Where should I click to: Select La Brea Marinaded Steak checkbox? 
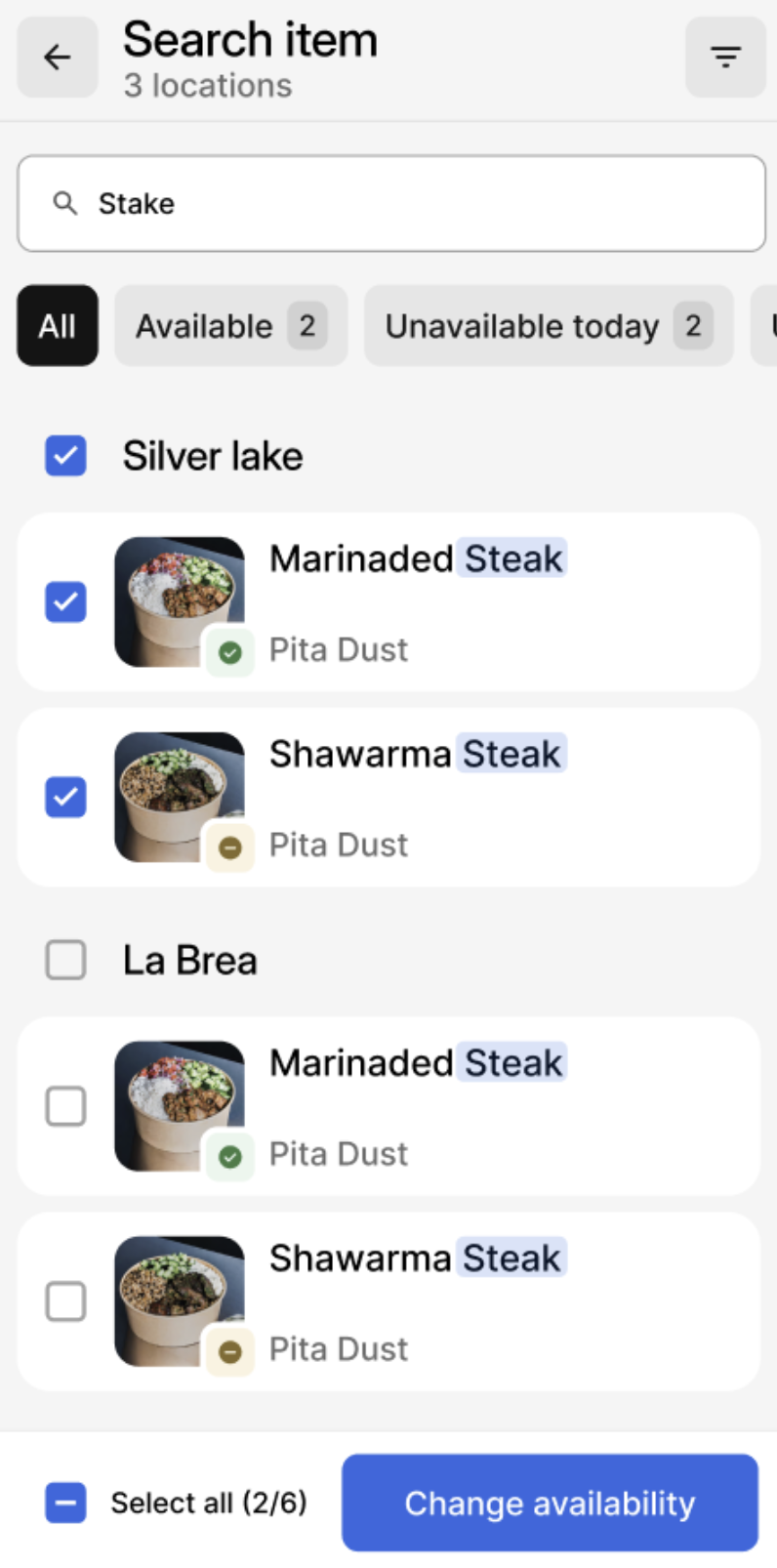point(65,1106)
